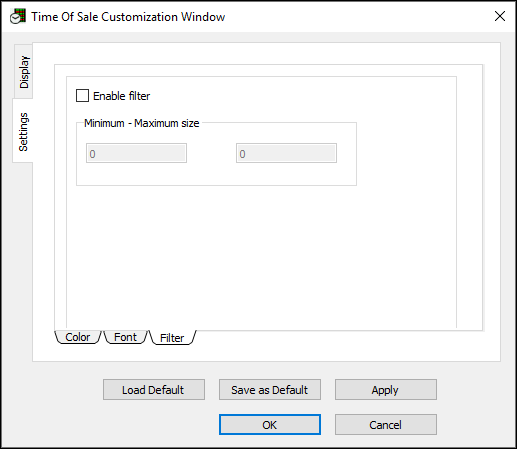Click the maximum size input field
517x449 pixels.
[x=286, y=153]
